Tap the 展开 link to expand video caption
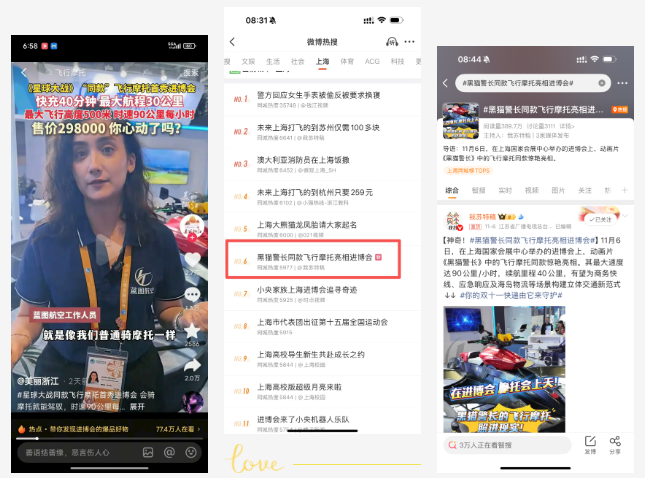 coord(137,406)
